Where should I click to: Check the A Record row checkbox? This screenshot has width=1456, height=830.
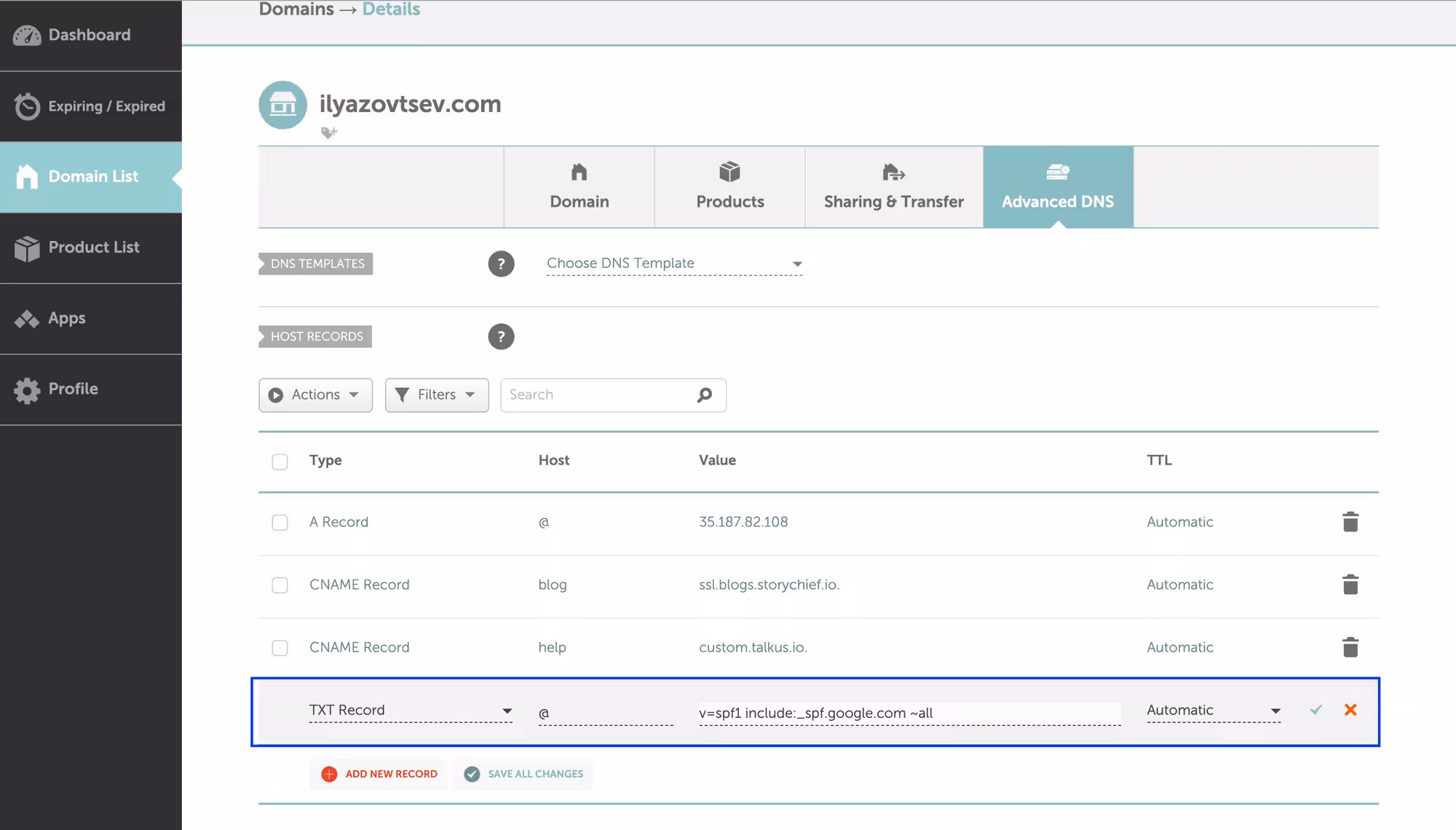coord(280,523)
